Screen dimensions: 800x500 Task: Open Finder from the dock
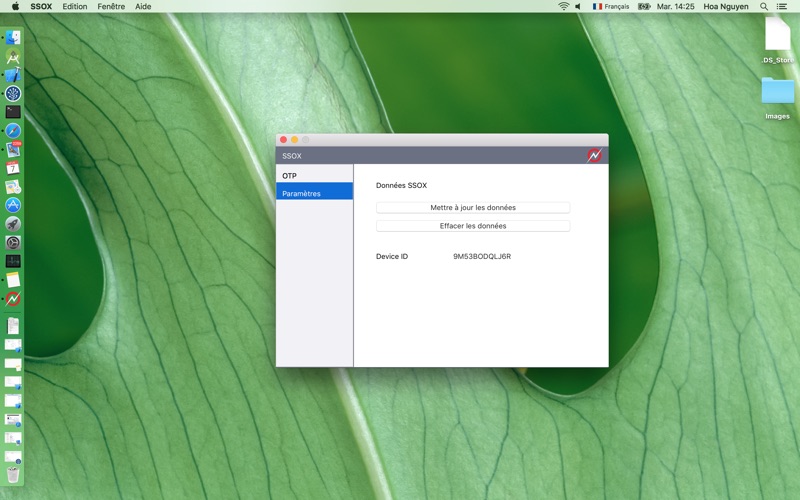[13, 37]
